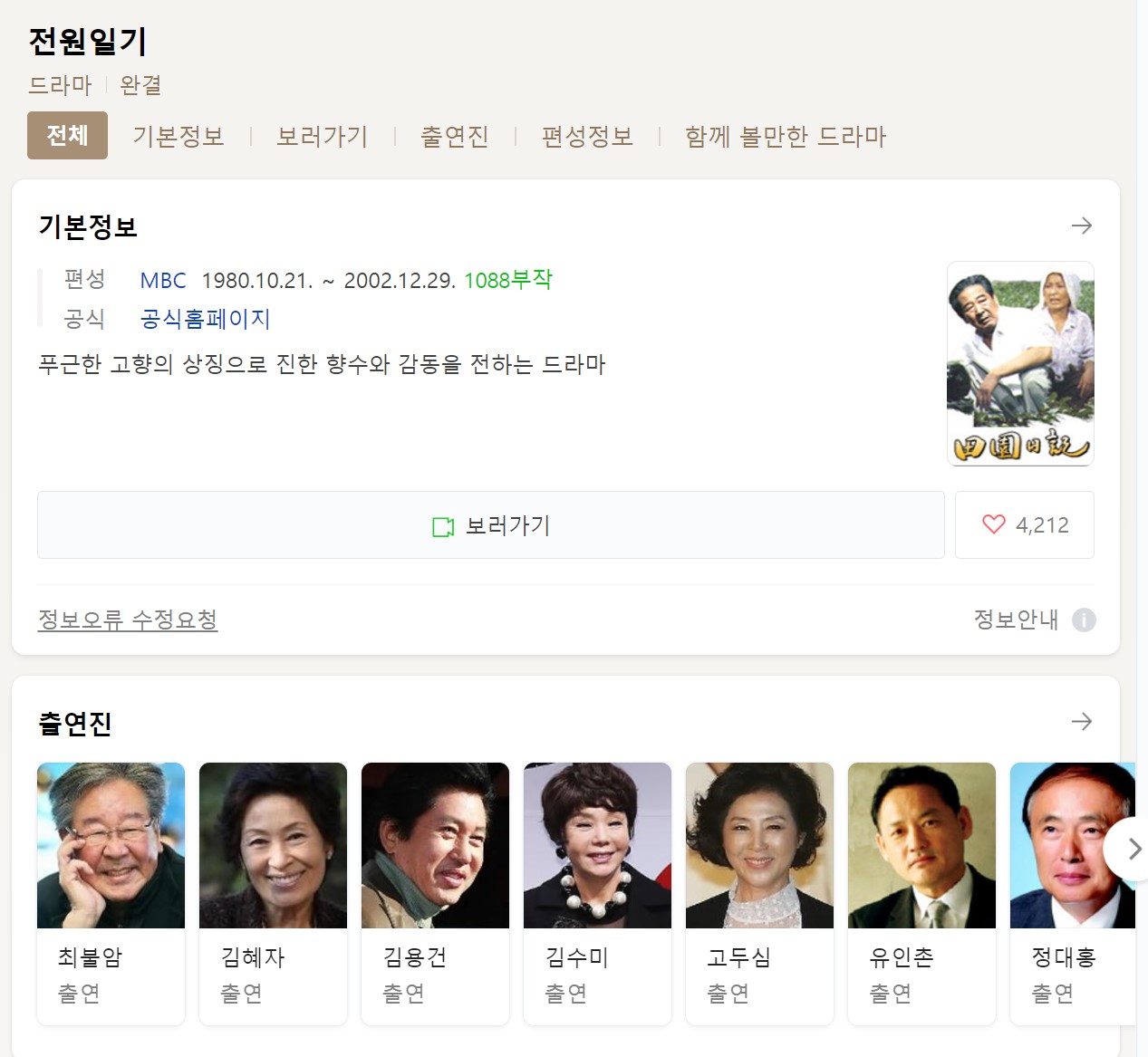
Task: Open the 유인촌 cast card
Action: click(x=921, y=894)
